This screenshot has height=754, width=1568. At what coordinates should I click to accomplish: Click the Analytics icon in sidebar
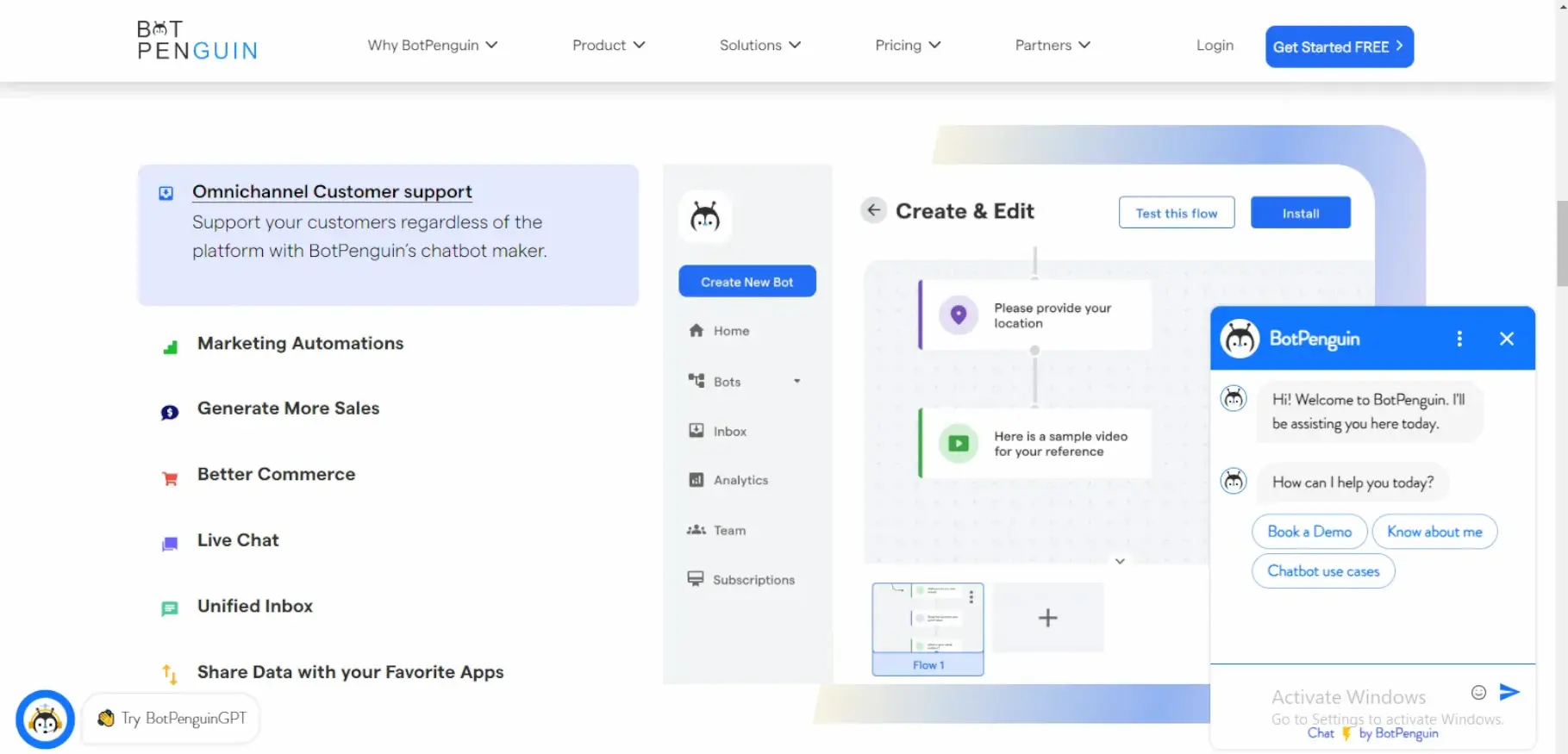(x=697, y=480)
